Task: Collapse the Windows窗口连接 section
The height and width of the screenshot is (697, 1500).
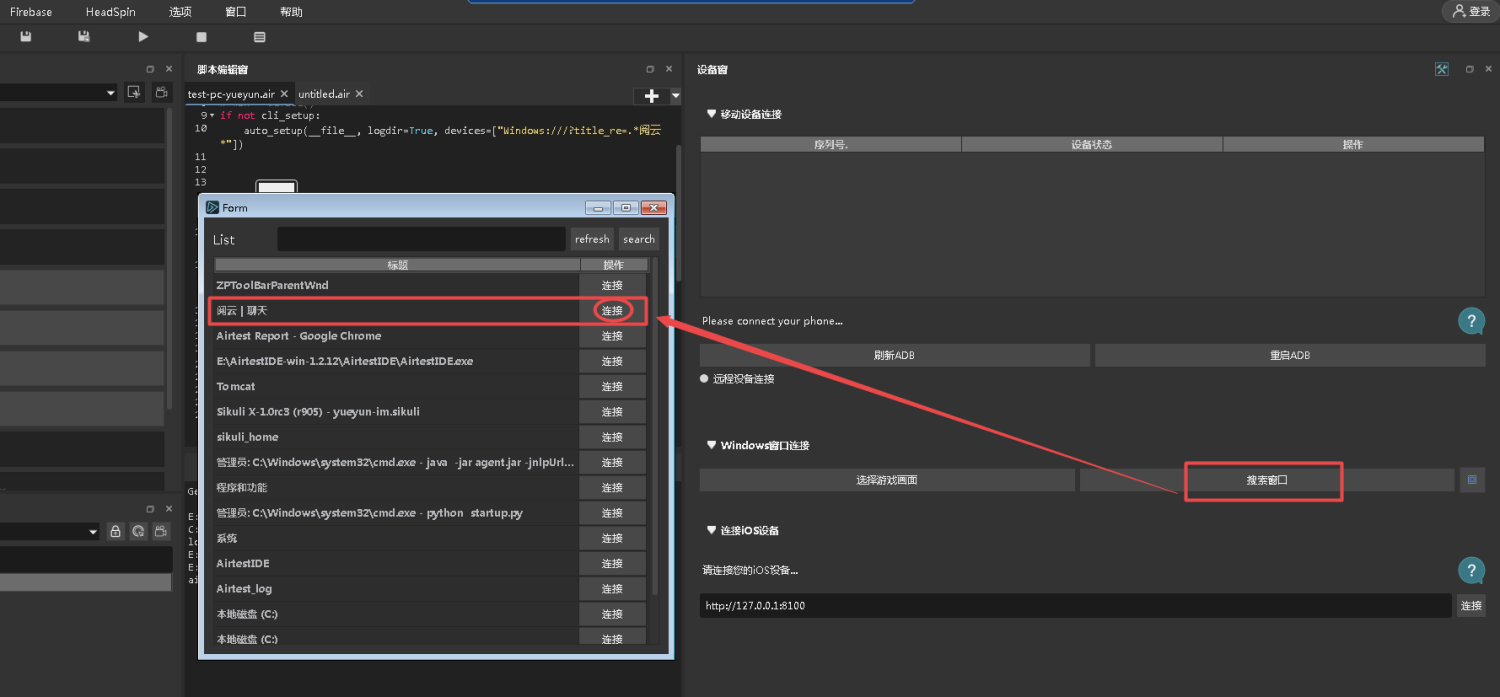Action: click(711, 445)
